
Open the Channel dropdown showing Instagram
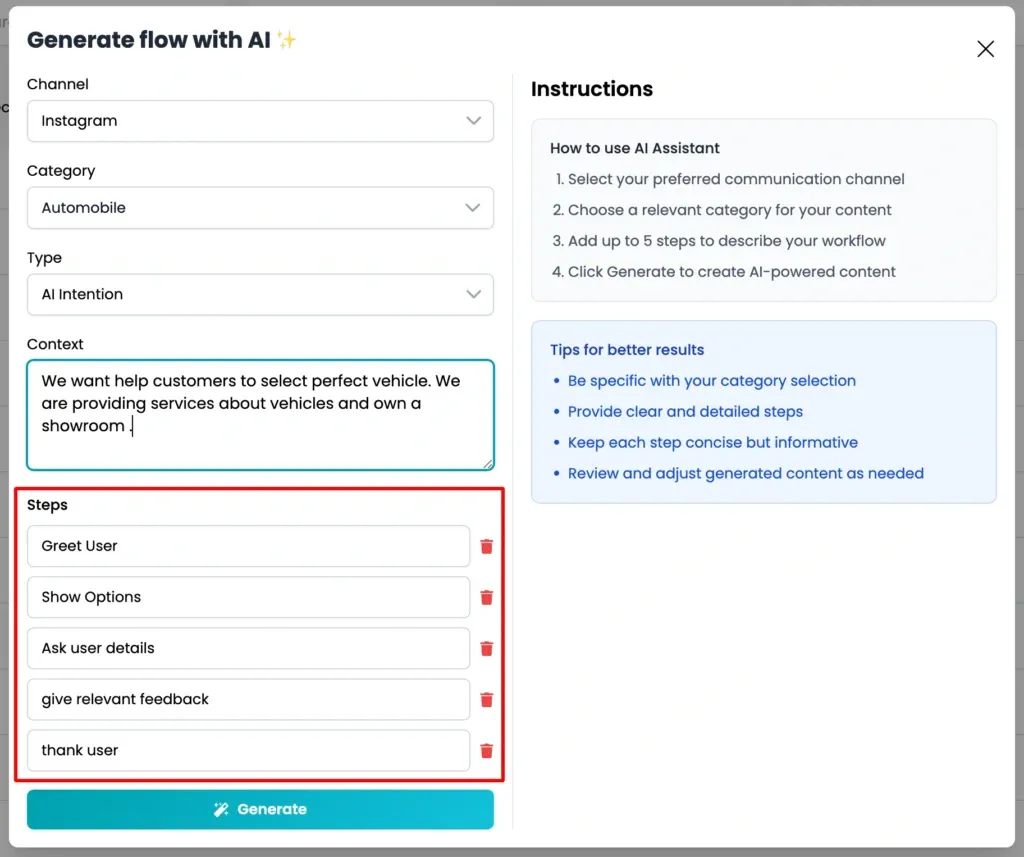[x=260, y=121]
